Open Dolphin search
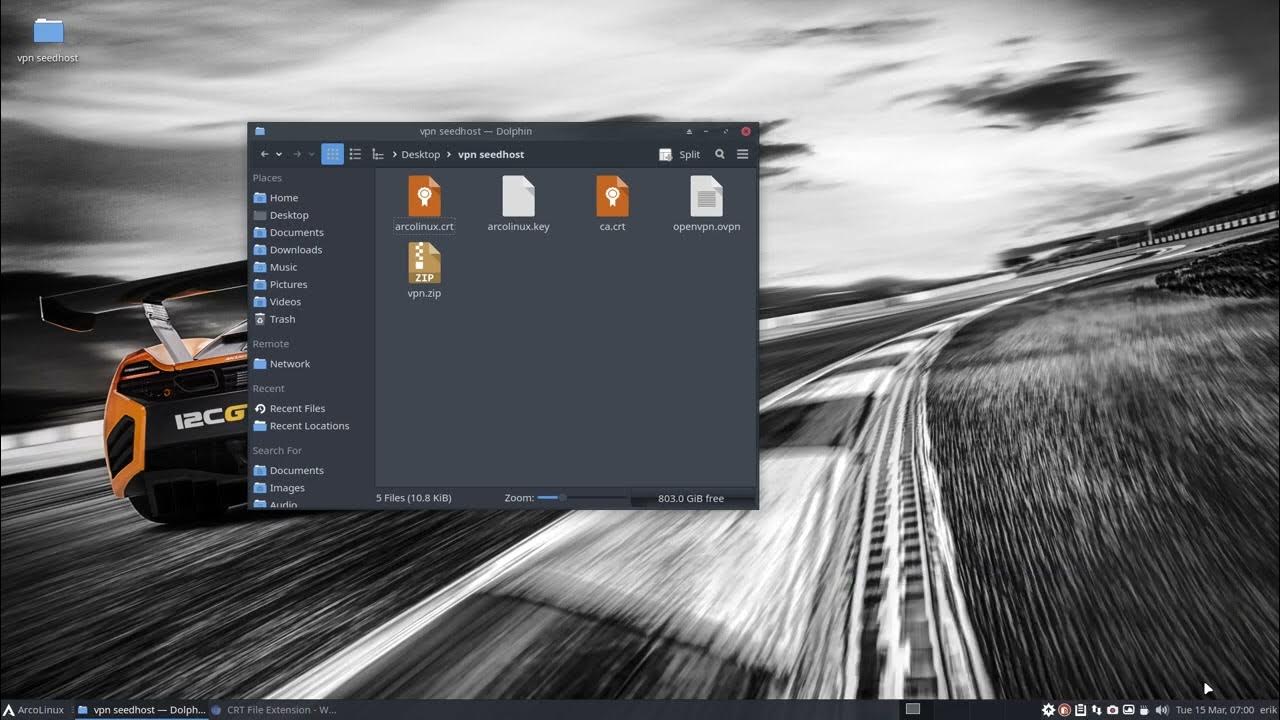 [719, 154]
